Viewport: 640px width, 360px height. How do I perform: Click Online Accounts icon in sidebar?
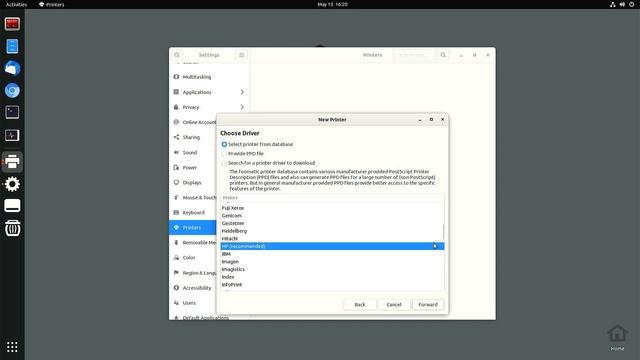(x=176, y=122)
